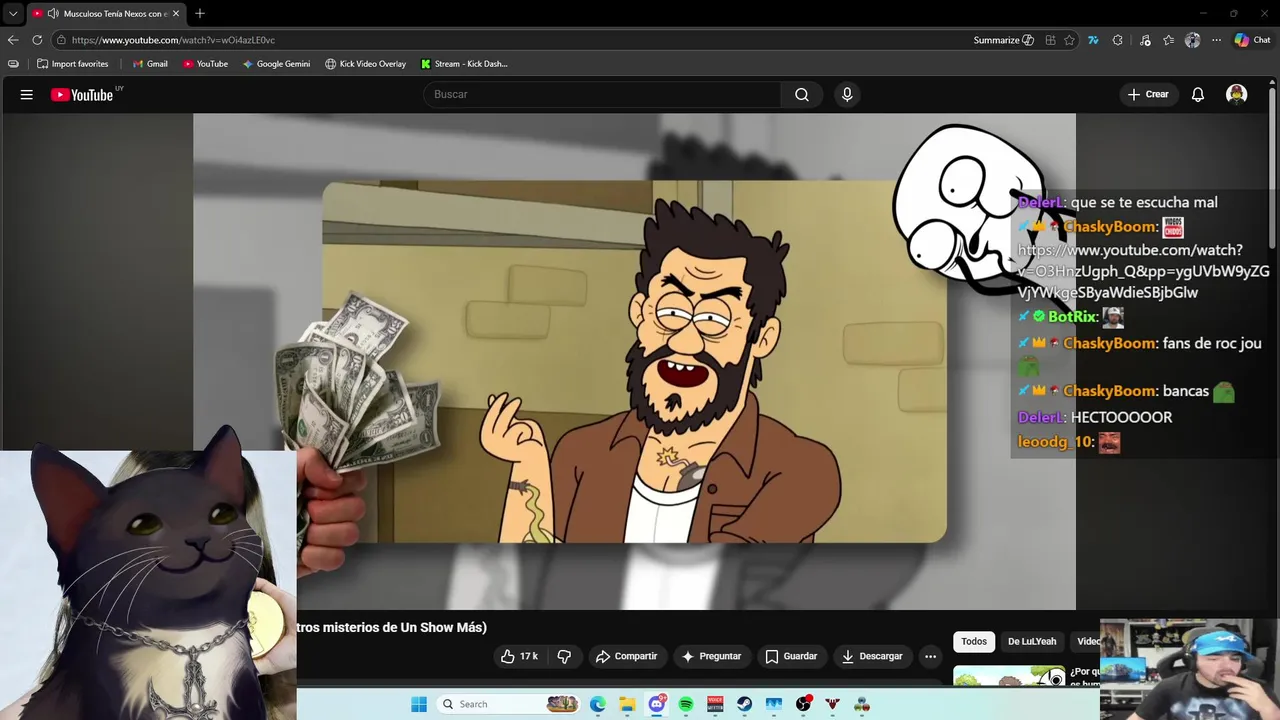The width and height of the screenshot is (1280, 720).
Task: Open a new browser tab with plus
Action: 200,14
